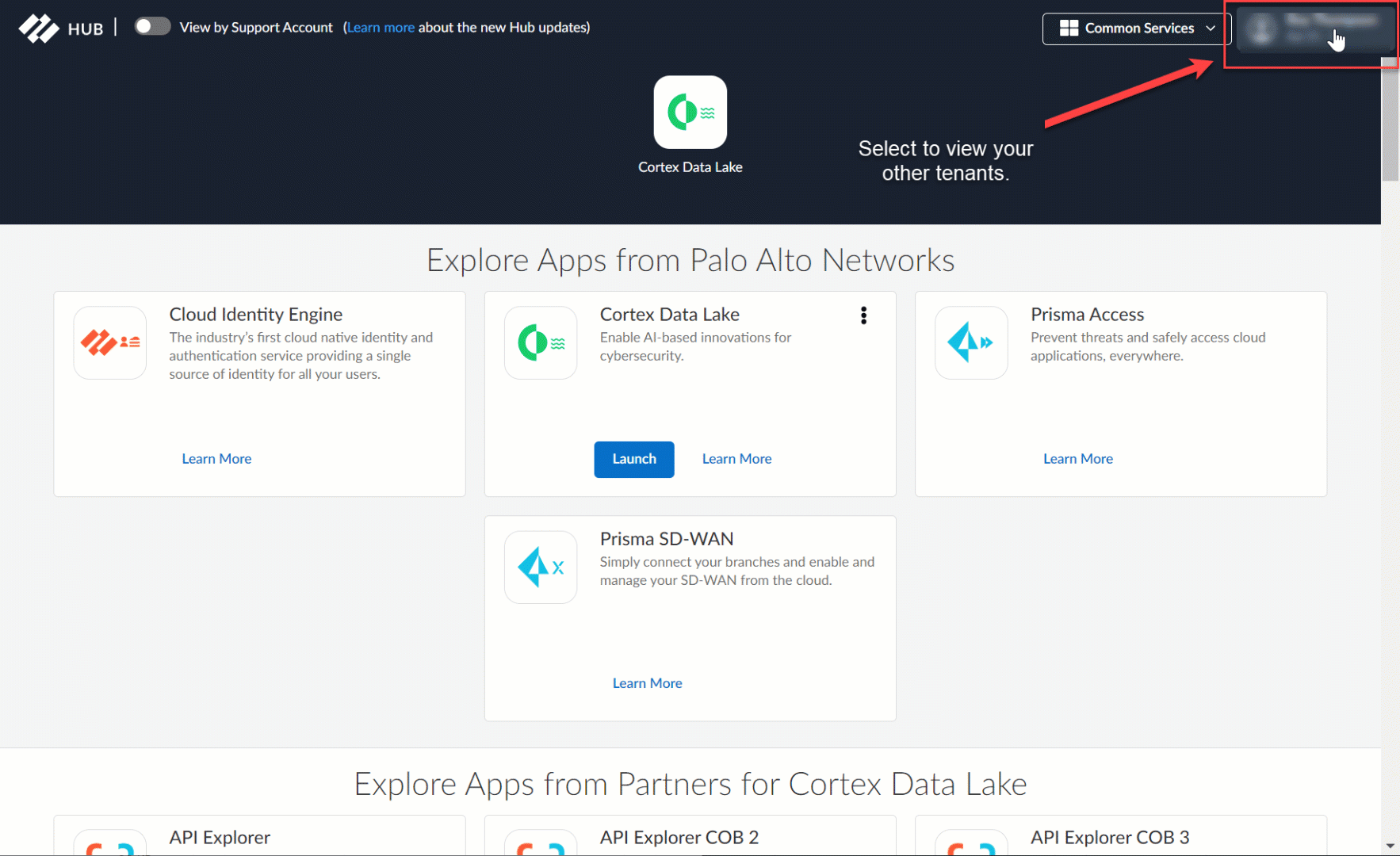The image size is (1400, 856).
Task: Open Learn More for Prisma Access
Action: coord(1078,459)
